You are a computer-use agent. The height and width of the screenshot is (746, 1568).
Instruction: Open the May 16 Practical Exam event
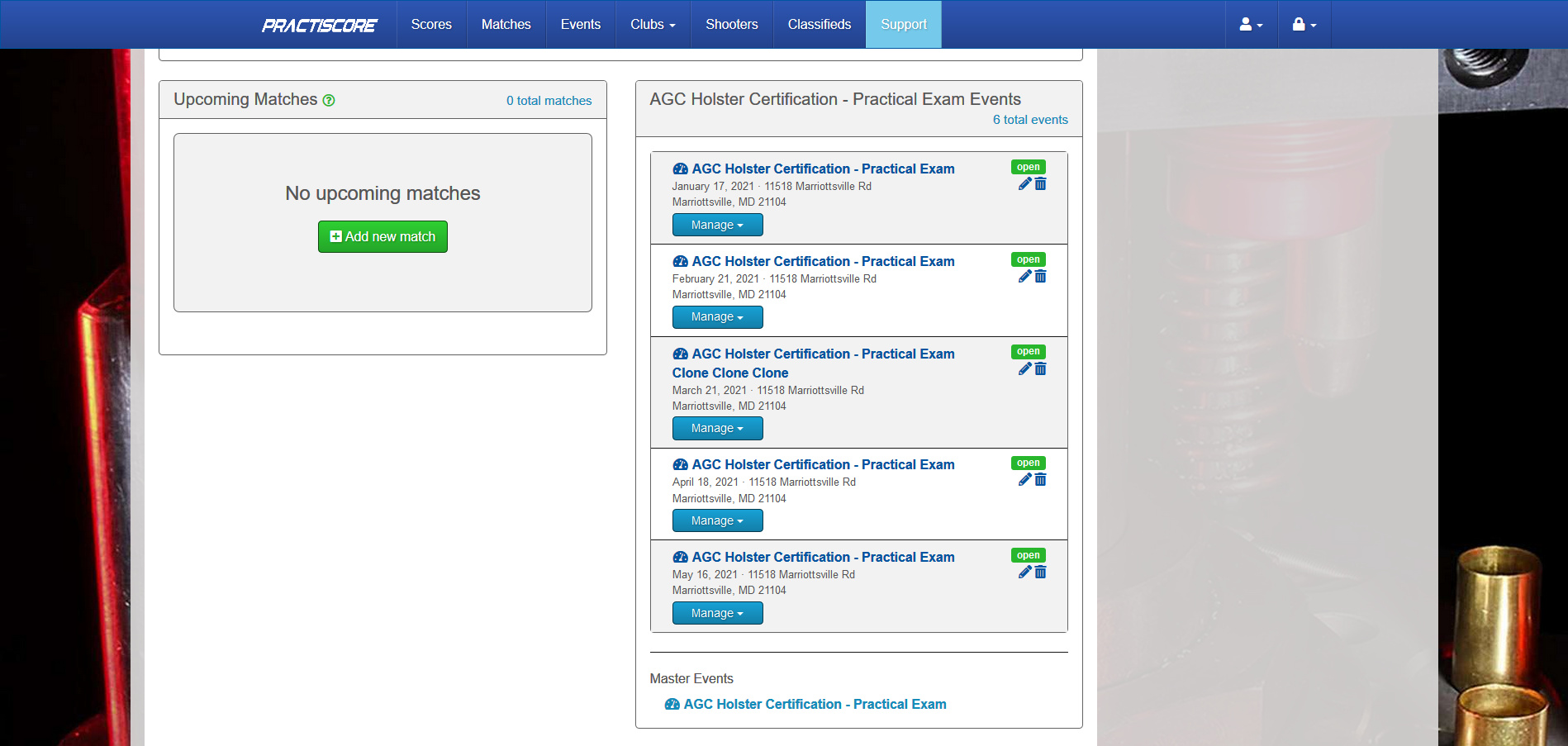(814, 557)
